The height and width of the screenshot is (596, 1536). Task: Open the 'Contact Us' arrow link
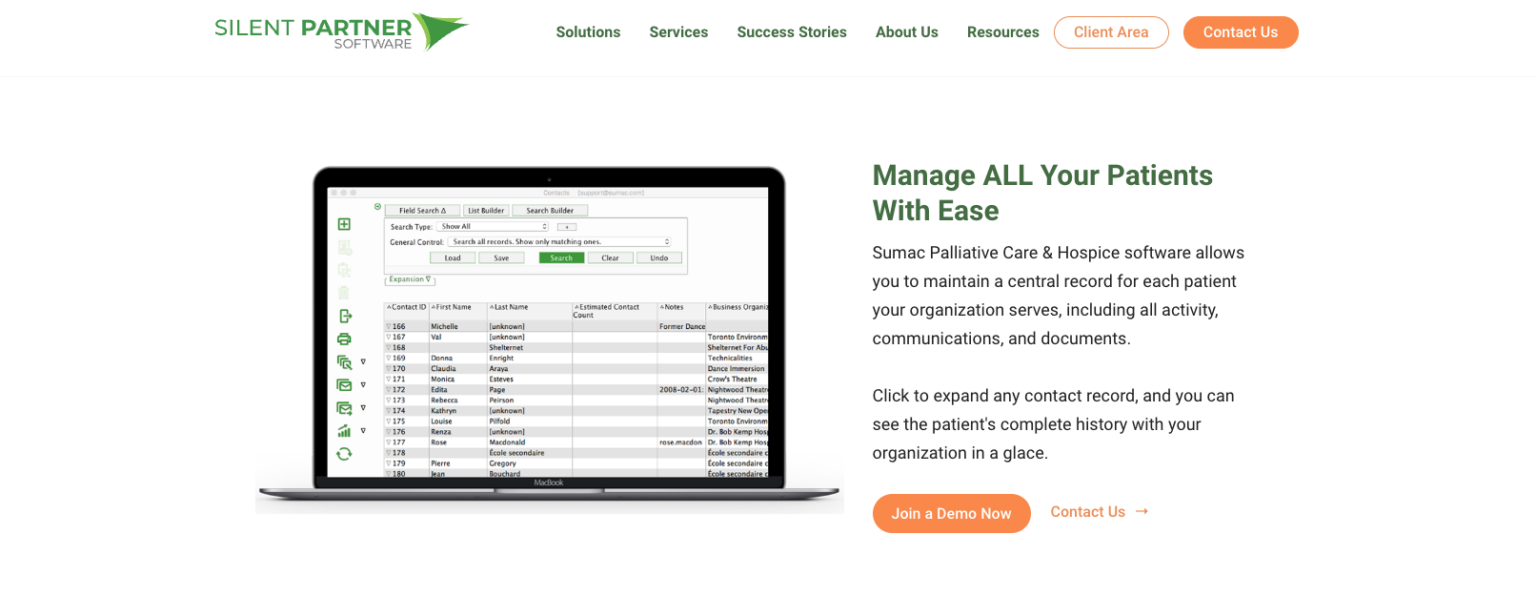[1098, 511]
